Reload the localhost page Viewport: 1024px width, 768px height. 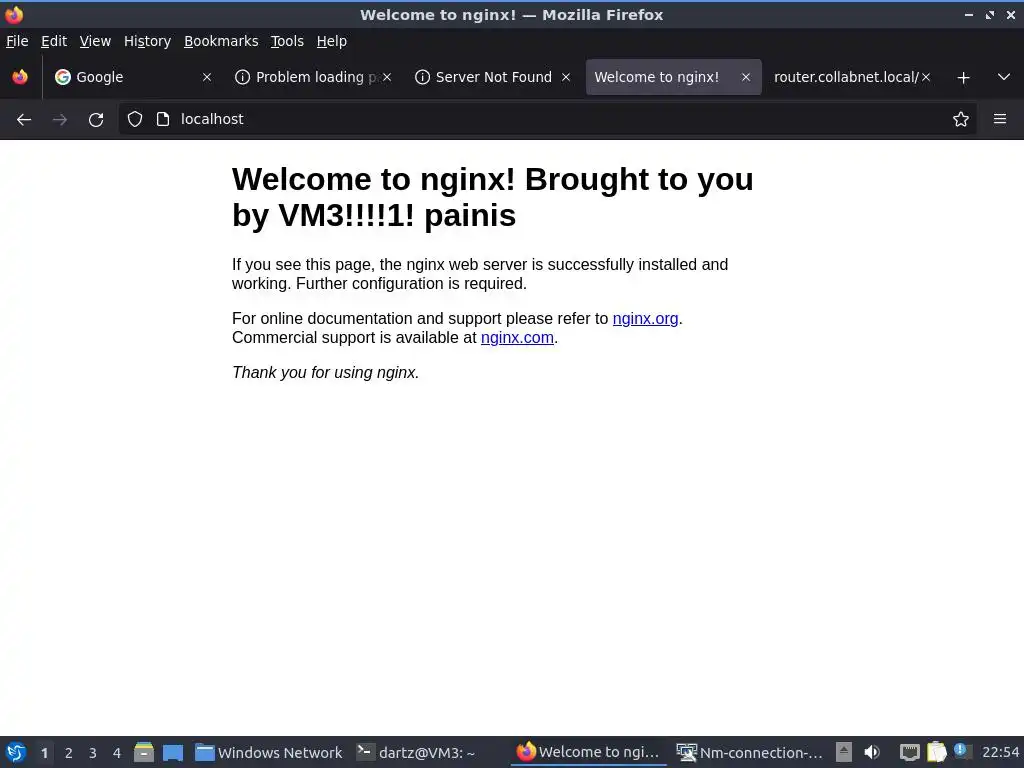tap(96, 120)
